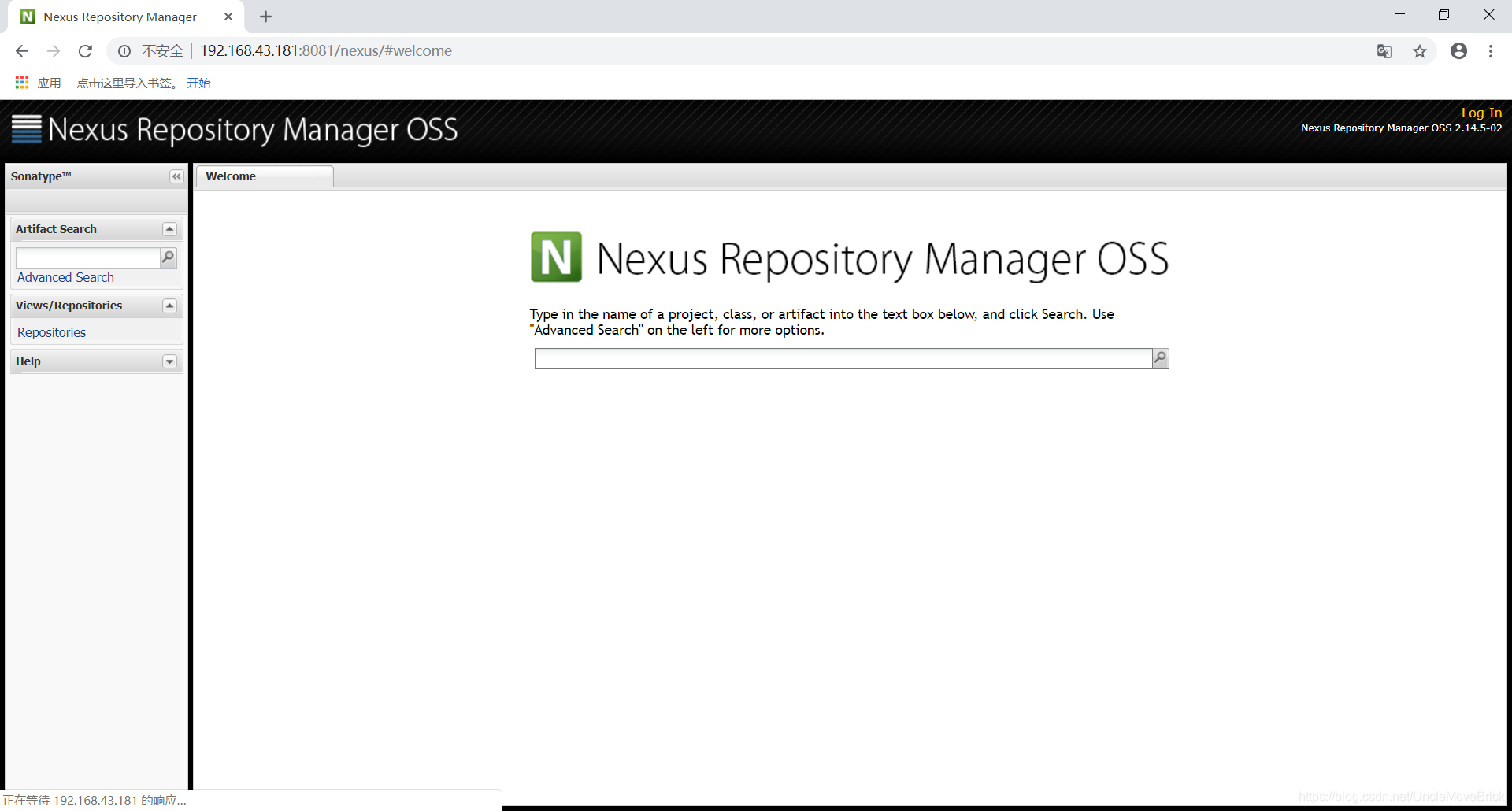
Task: Close the Nexus Repository Manager tab
Action: [228, 17]
